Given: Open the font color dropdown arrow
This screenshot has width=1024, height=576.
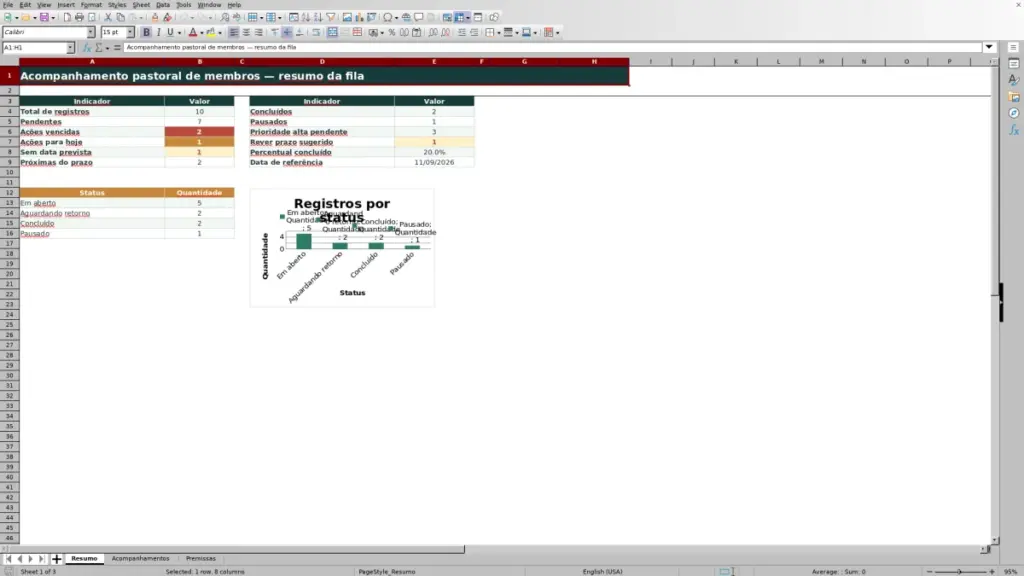Looking at the screenshot, I should (202, 33).
